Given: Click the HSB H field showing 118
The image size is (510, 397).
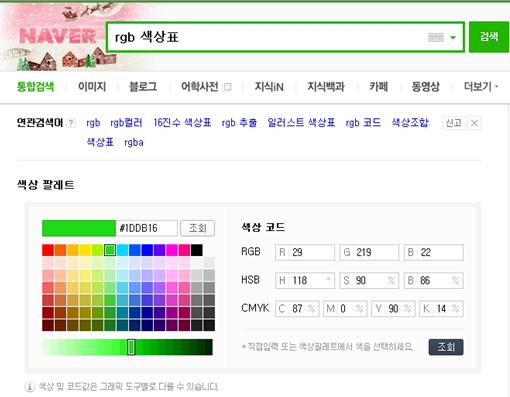Looking at the screenshot, I should 305,280.
